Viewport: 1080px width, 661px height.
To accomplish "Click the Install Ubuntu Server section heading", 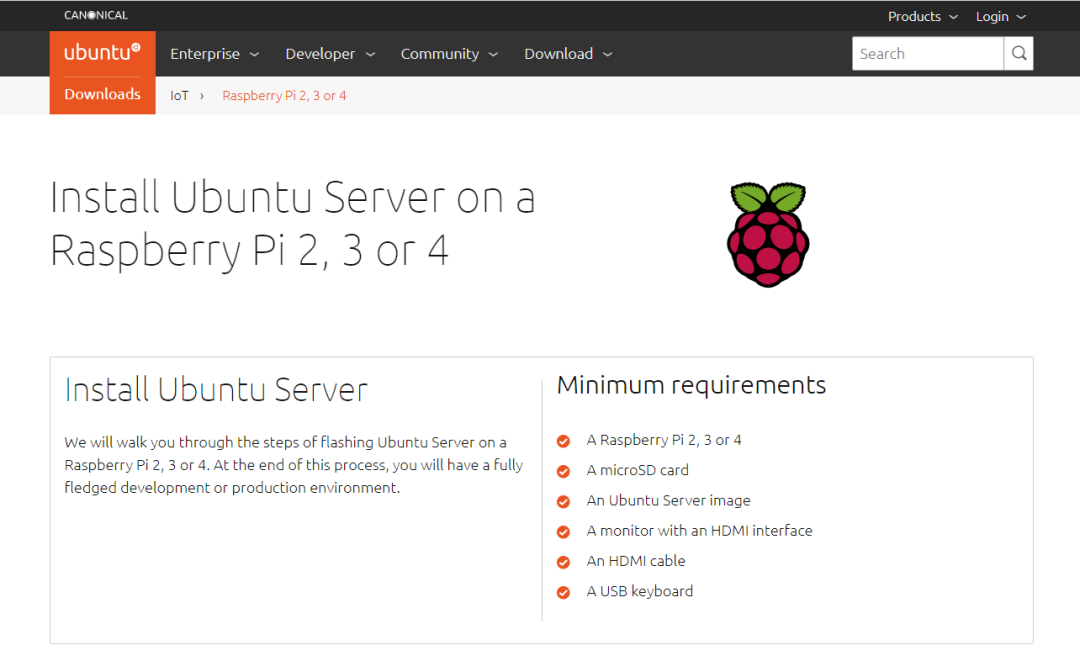I will 216,390.
